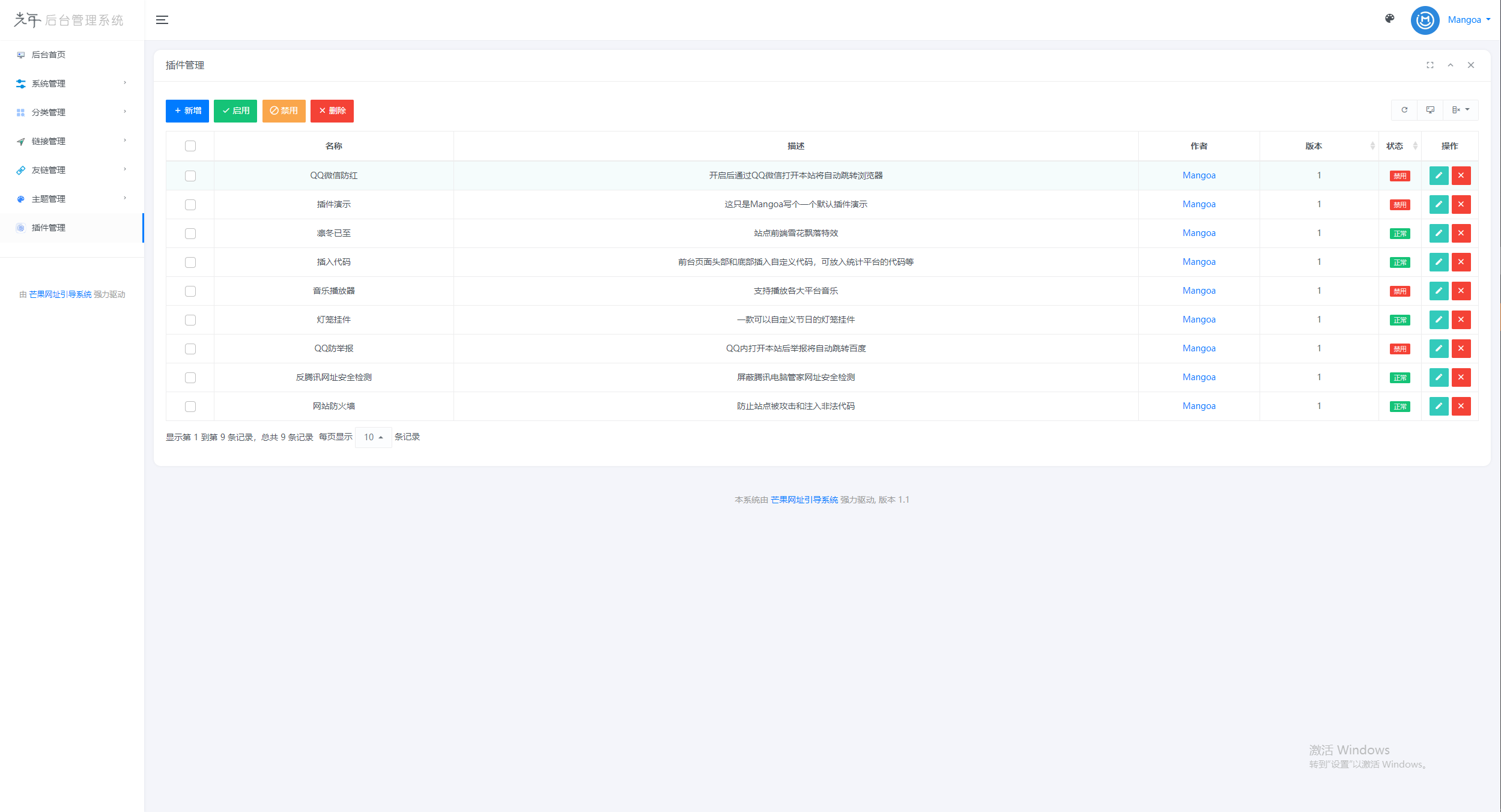Screen dimensions: 1501x812
Task: Select the checkbox beside 凛冬已至
Action: click(x=190, y=233)
